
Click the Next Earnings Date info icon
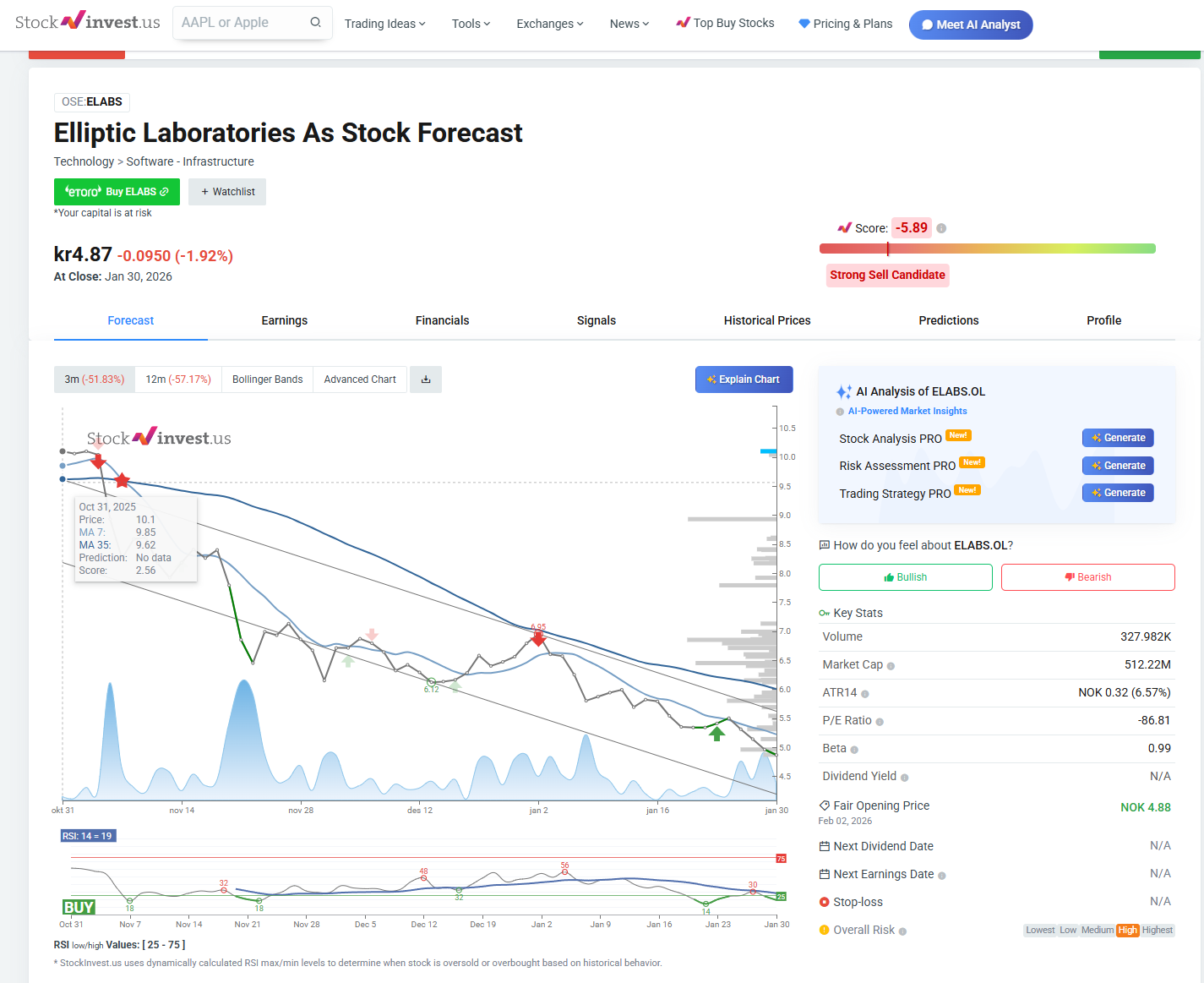click(942, 876)
